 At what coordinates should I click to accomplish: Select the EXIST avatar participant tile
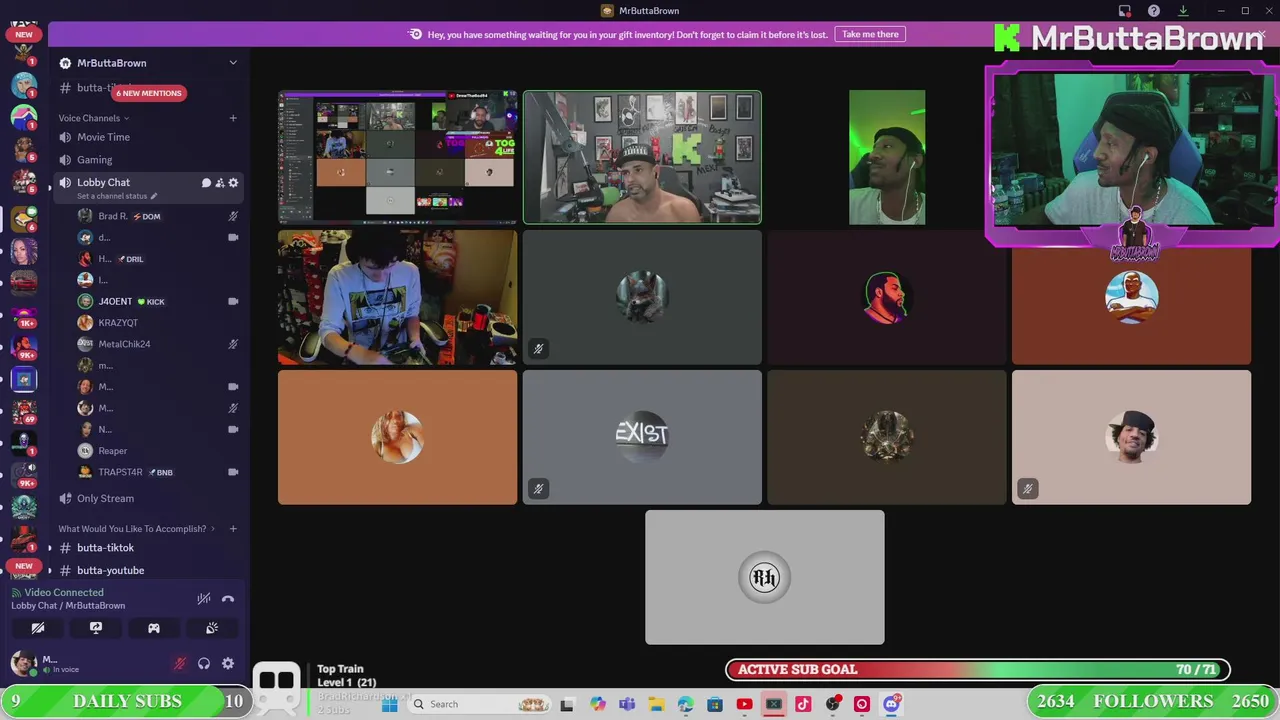tap(642, 437)
